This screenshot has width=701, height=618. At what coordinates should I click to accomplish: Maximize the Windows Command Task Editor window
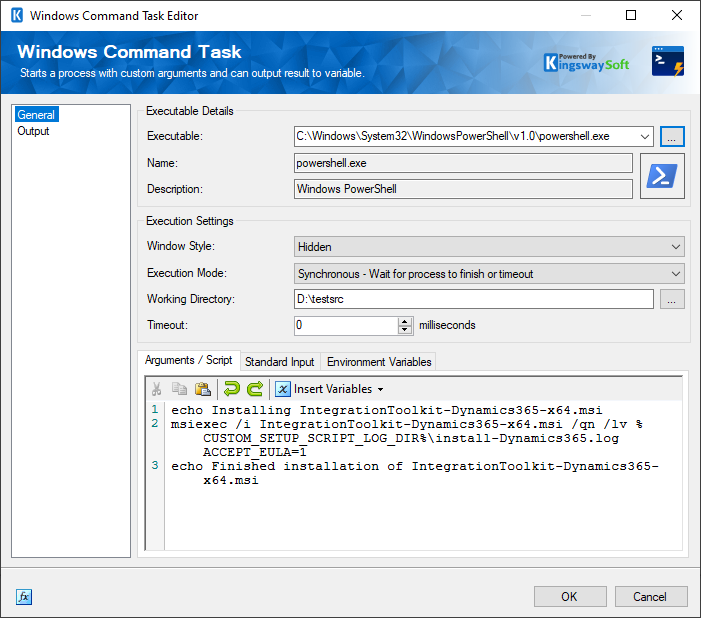pyautogui.click(x=631, y=15)
